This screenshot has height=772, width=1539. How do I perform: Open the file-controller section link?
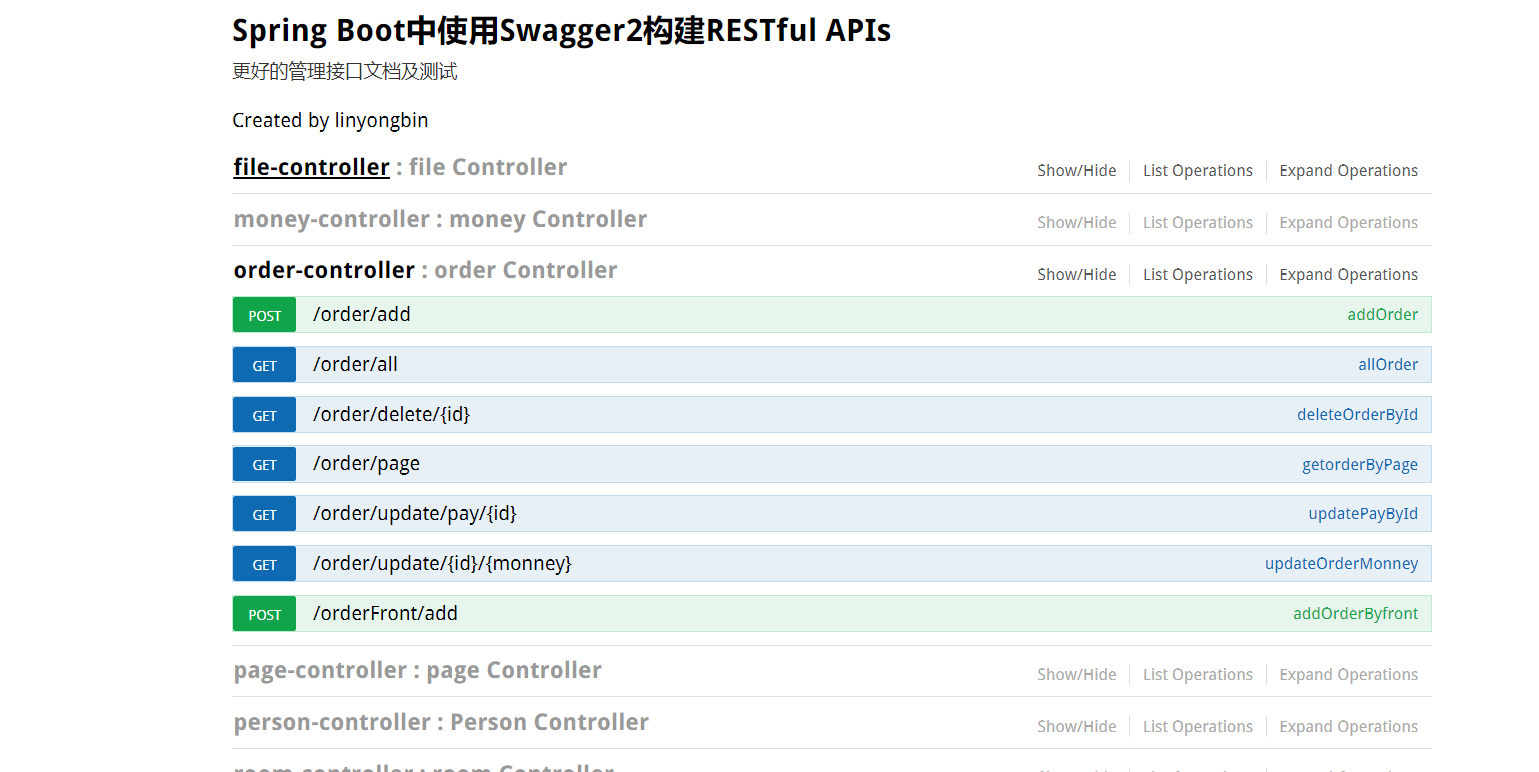(311, 167)
